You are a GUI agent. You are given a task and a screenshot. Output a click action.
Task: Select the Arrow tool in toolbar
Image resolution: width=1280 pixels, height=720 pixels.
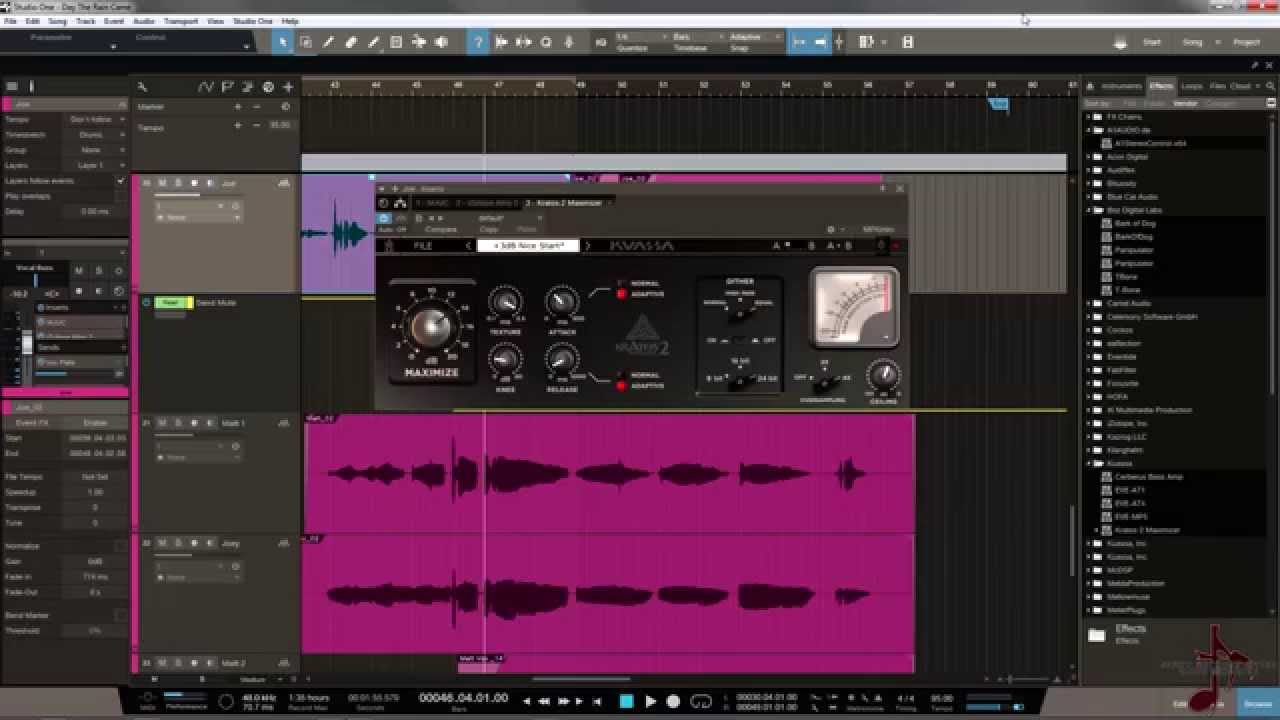point(283,42)
